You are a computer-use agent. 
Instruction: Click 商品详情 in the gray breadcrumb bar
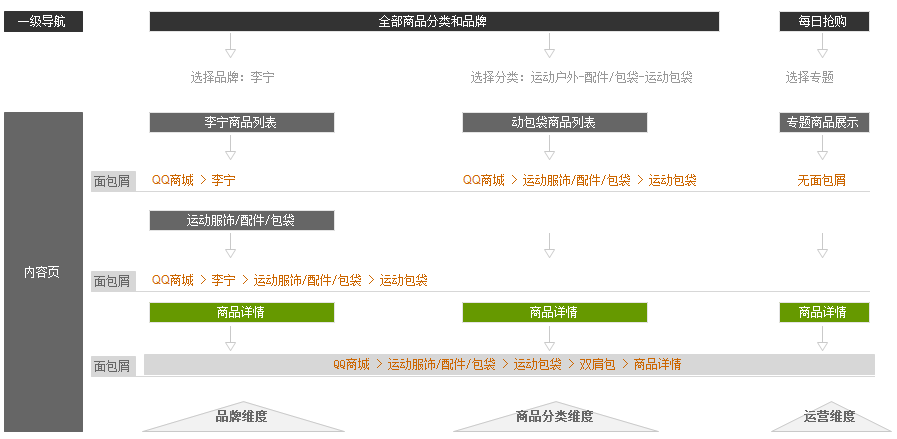657,365
